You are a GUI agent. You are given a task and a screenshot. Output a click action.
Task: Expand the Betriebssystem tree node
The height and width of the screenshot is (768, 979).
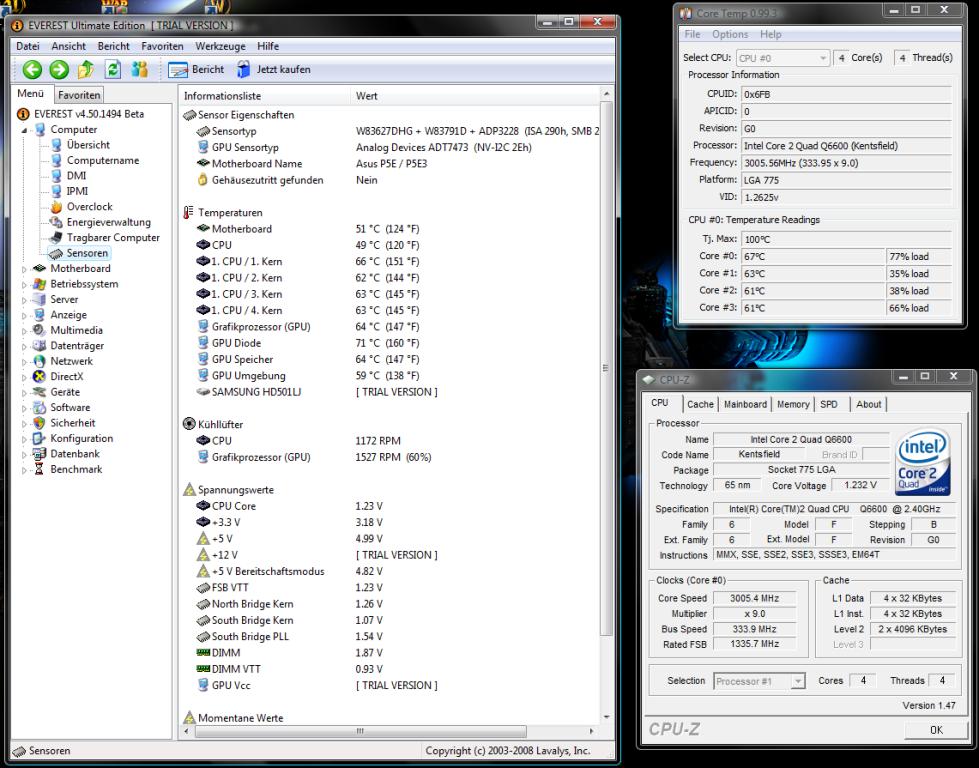point(24,284)
